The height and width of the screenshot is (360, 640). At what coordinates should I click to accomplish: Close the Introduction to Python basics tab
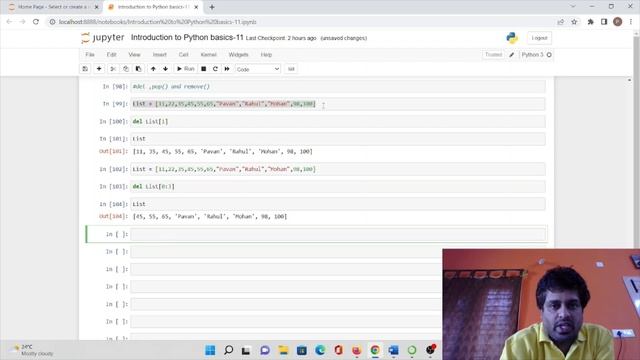(x=196, y=7)
